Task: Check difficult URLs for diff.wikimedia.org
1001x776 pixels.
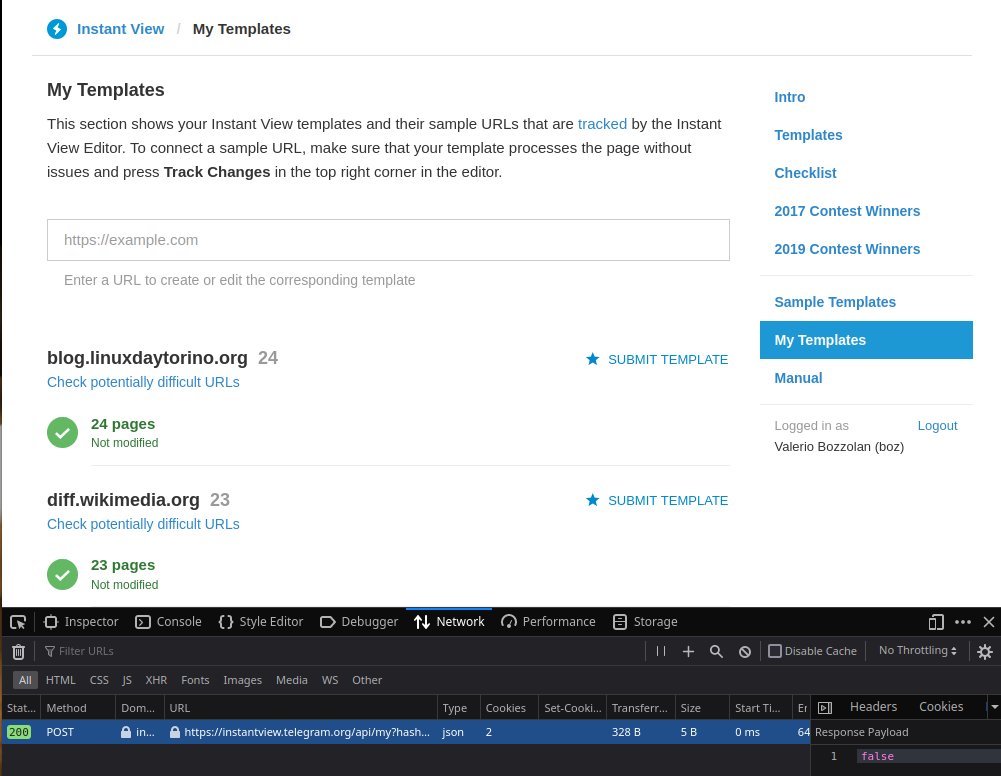Action: click(x=143, y=524)
